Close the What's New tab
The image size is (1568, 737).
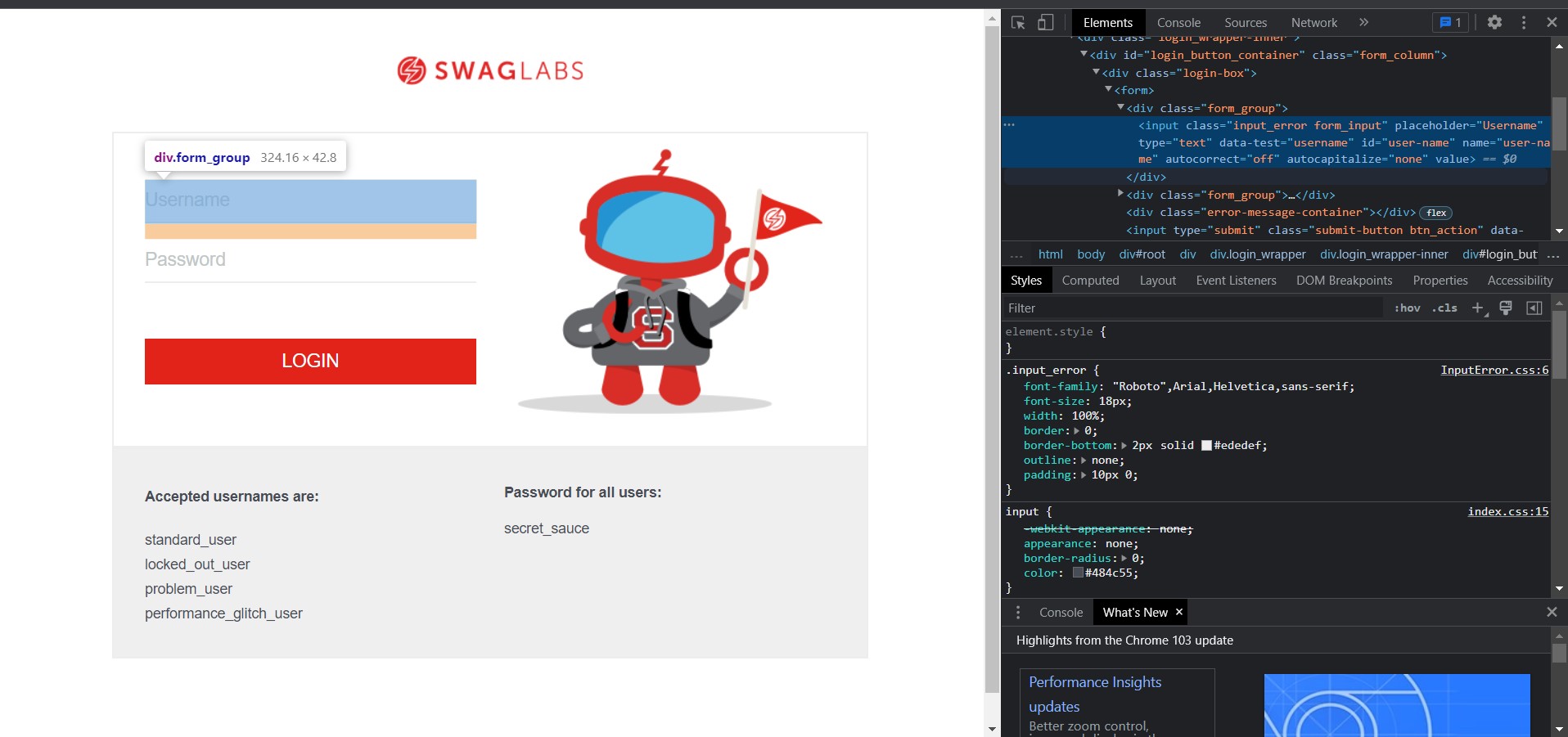pos(1179,612)
